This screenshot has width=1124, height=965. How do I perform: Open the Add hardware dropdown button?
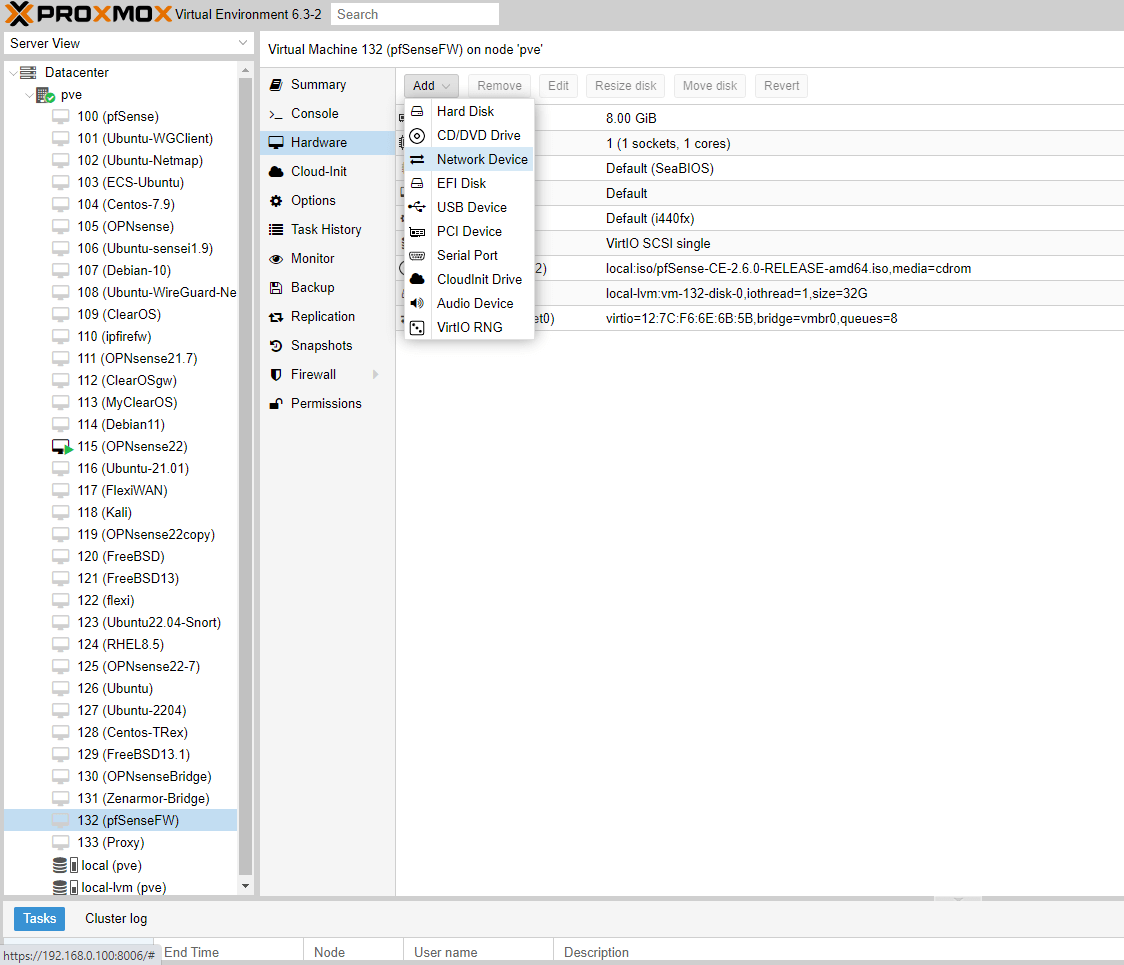pyautogui.click(x=431, y=86)
